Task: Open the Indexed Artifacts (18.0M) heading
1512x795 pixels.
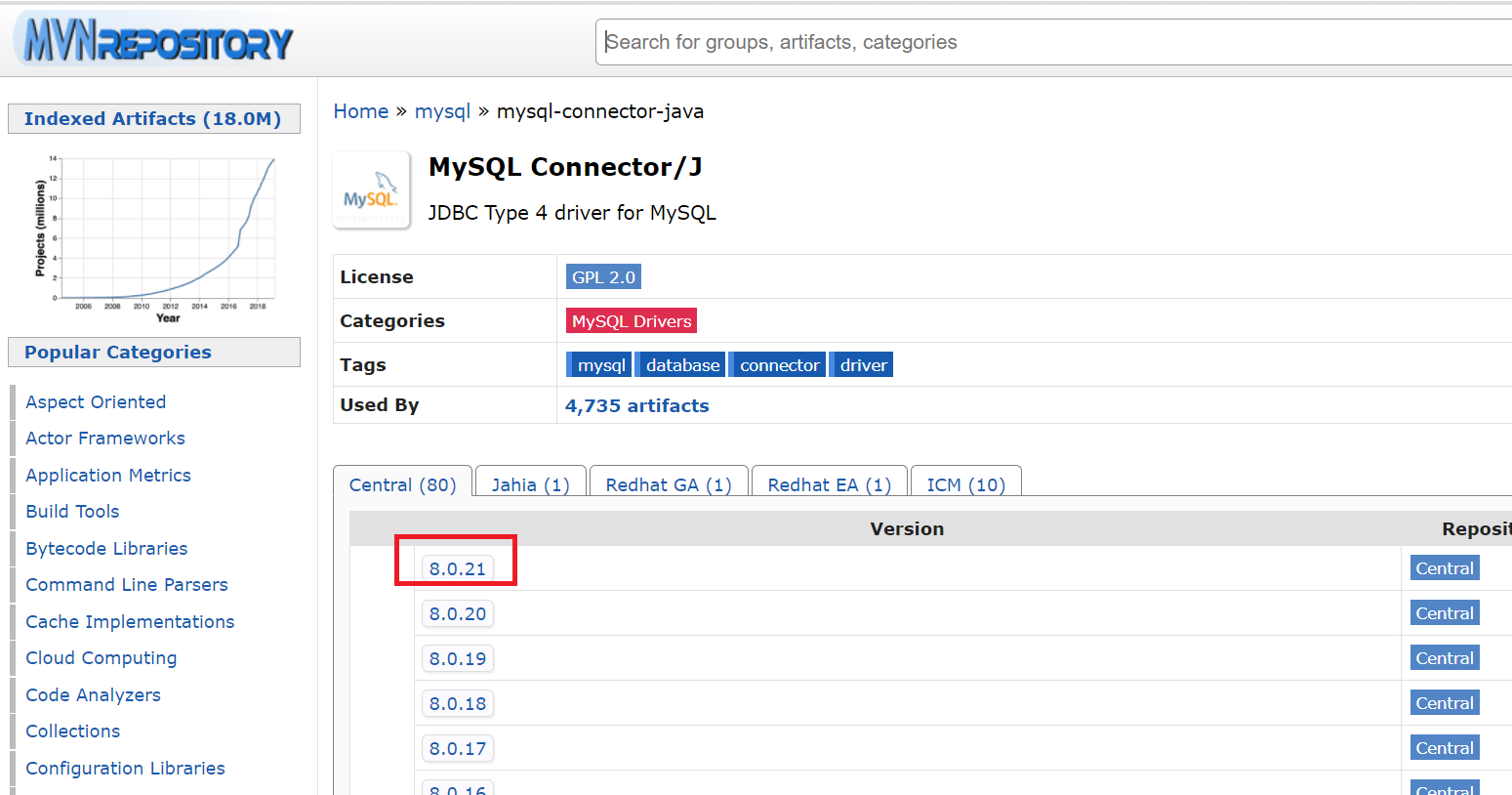Action: coord(153,118)
